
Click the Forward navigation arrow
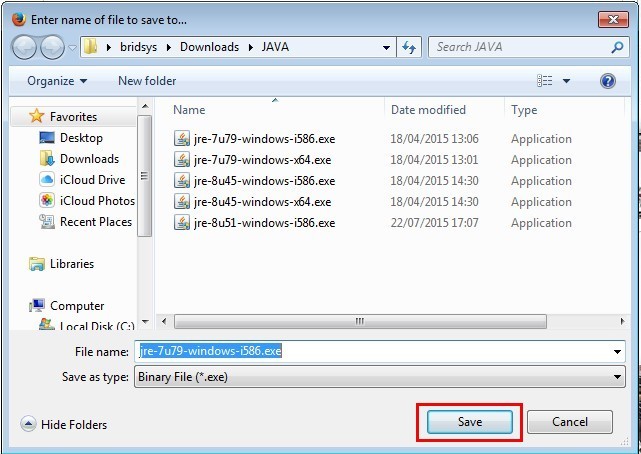click(52, 47)
